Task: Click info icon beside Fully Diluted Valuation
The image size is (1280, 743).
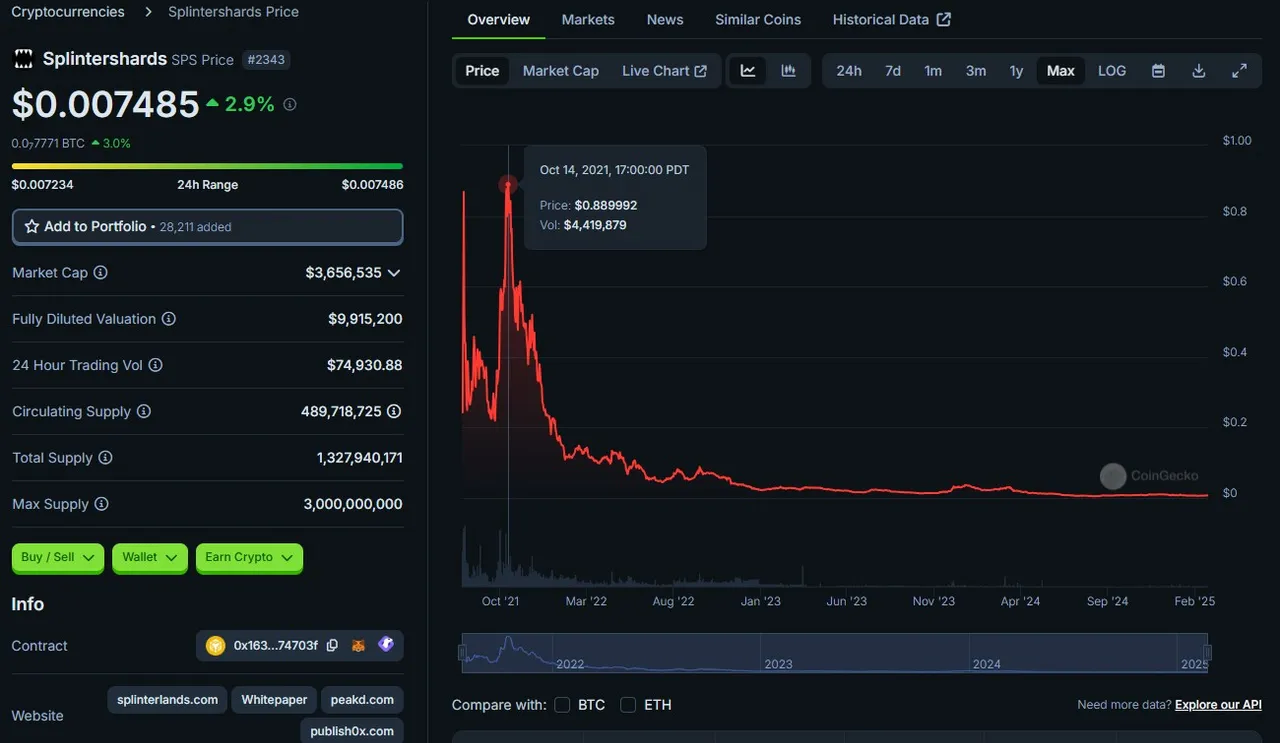Action: [x=169, y=319]
